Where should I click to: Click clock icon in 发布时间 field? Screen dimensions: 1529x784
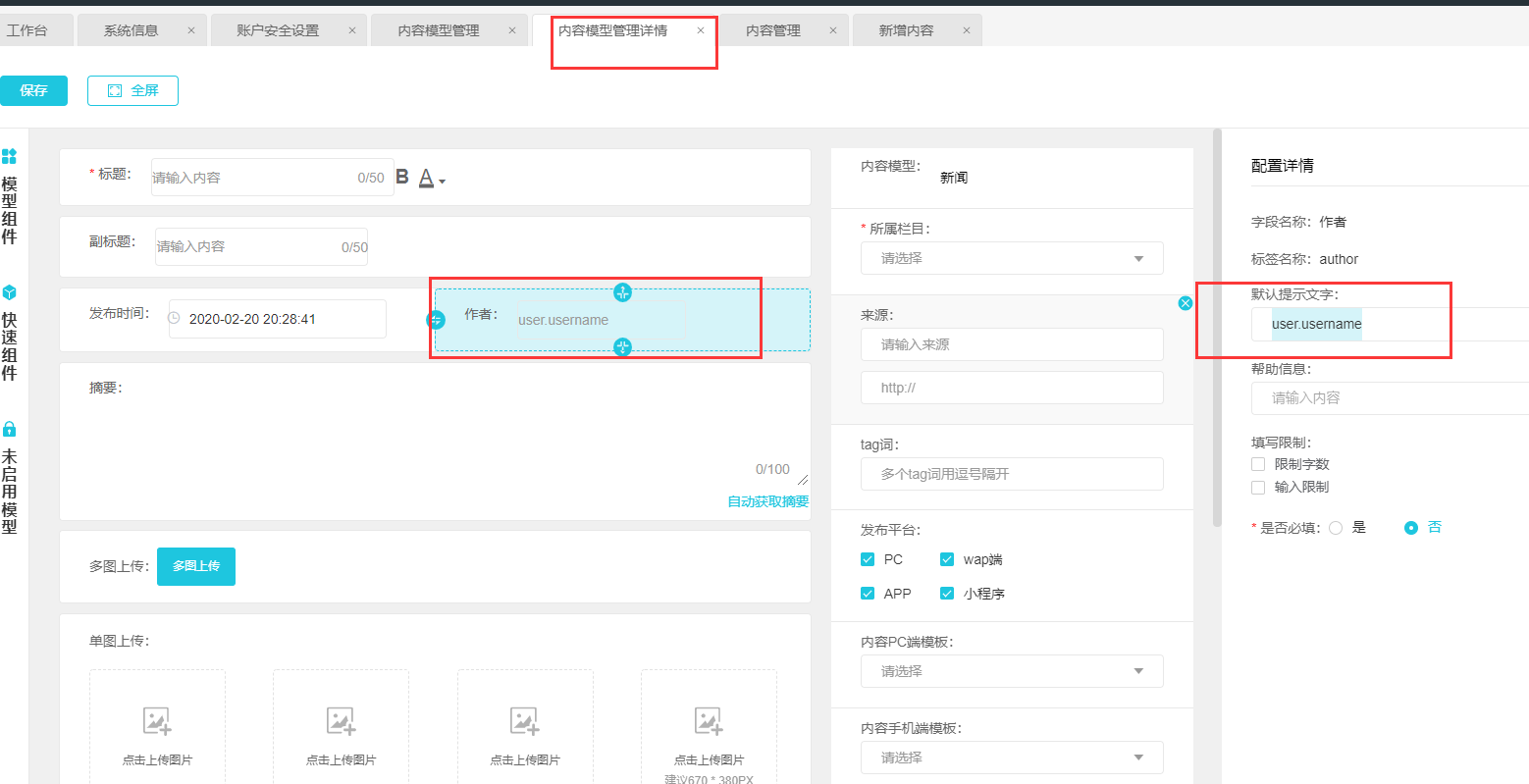[175, 319]
